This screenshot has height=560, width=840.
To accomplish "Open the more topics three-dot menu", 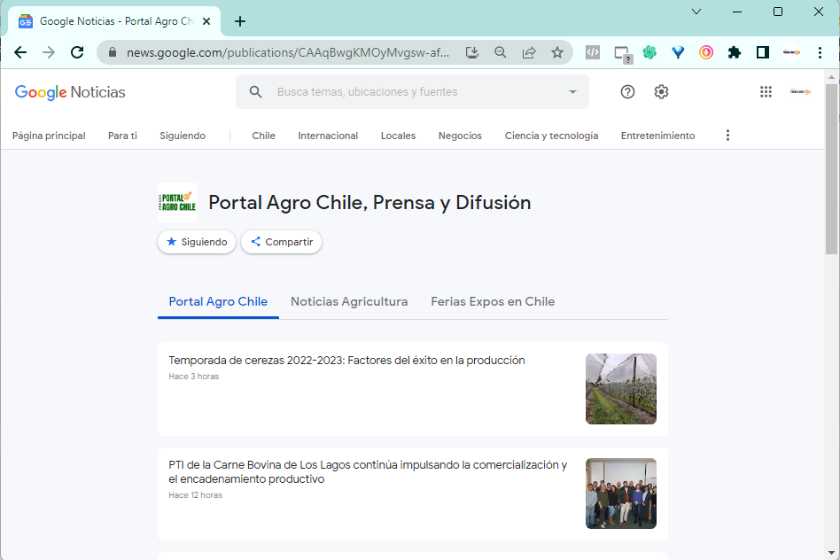I will tap(727, 135).
